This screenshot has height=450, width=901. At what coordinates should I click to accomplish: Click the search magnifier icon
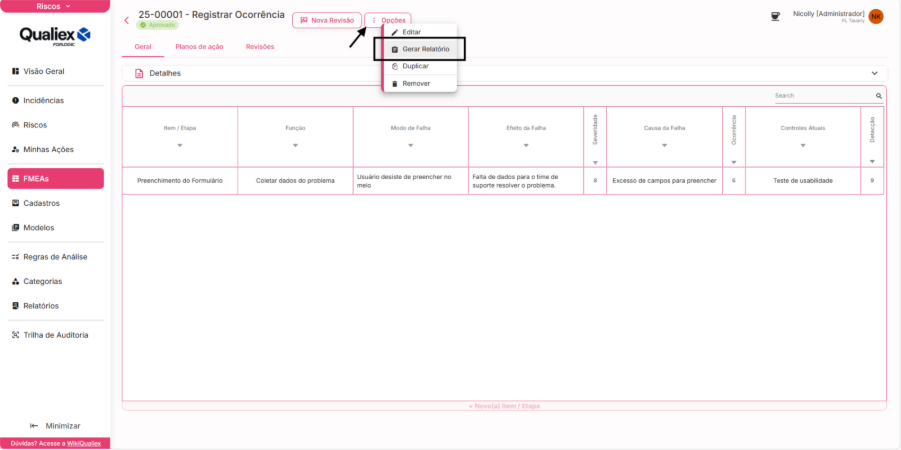click(x=879, y=96)
